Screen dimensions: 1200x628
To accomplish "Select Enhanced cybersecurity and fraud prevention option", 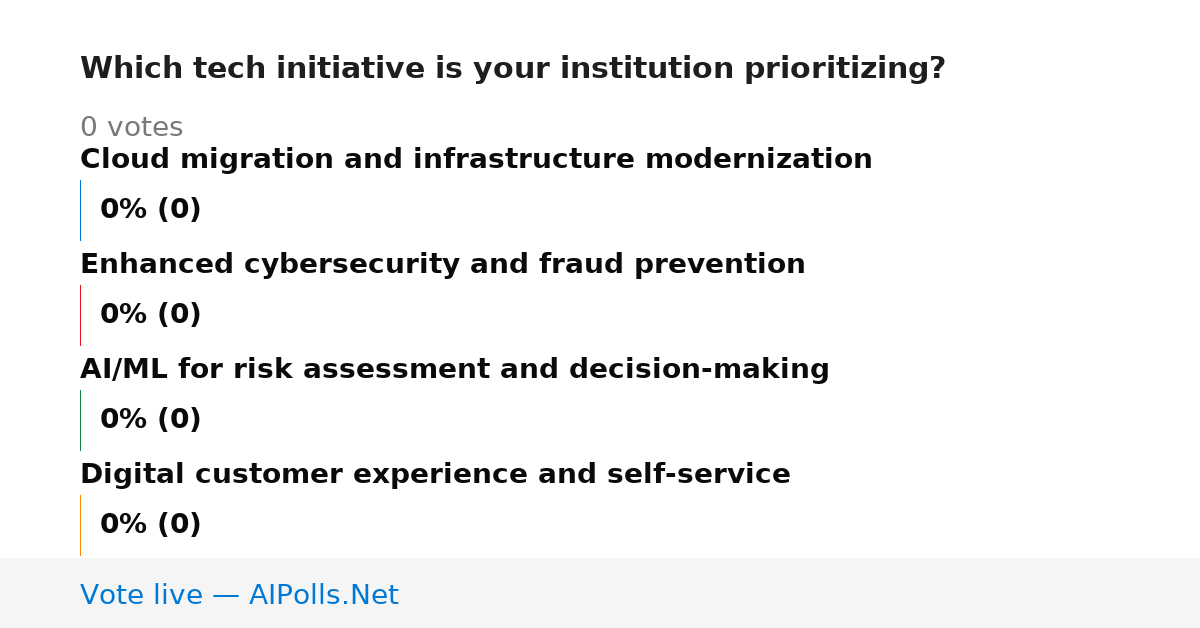I will [443, 264].
